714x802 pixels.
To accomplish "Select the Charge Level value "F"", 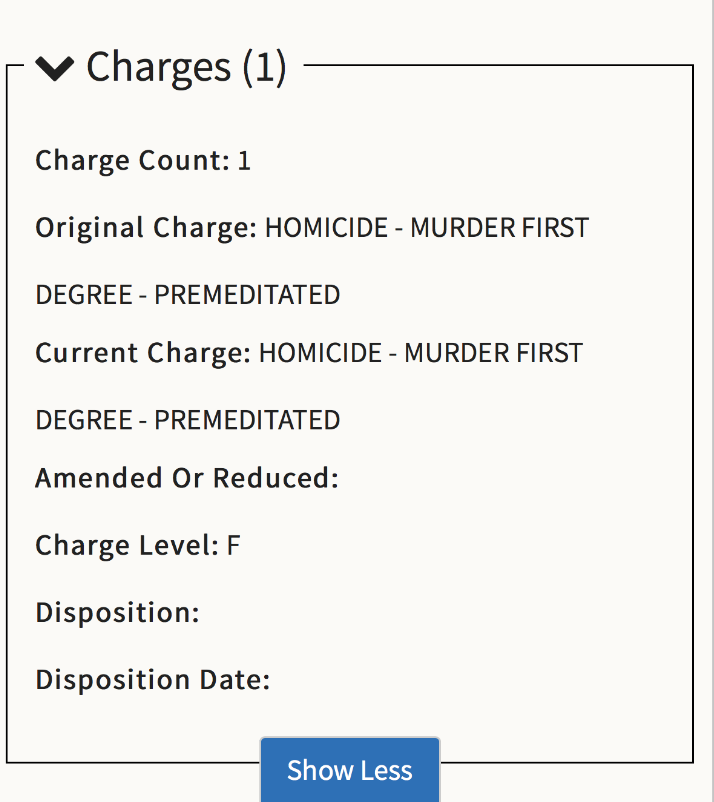I will 233,545.
